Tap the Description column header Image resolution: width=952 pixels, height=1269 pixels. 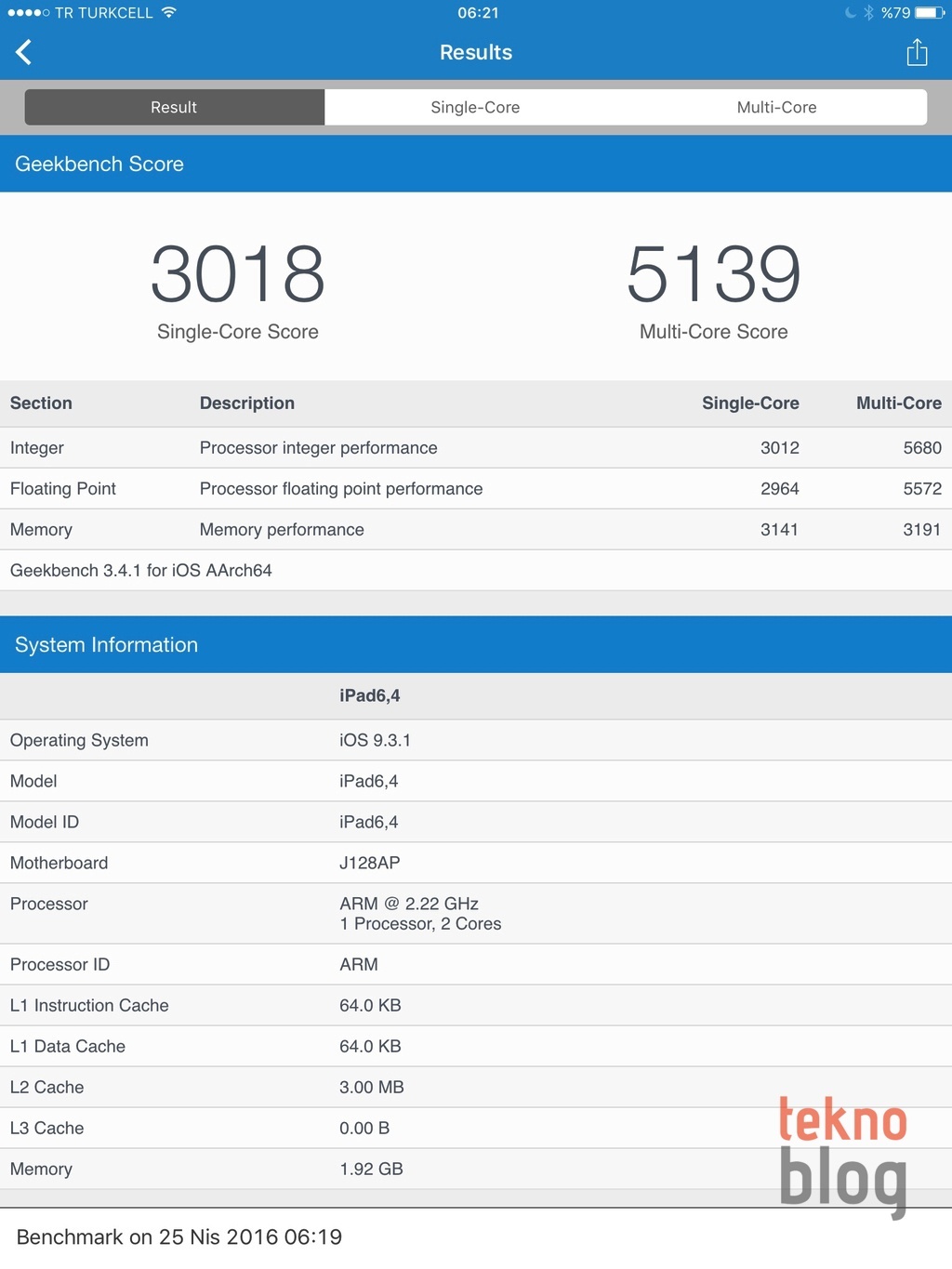pos(247,403)
